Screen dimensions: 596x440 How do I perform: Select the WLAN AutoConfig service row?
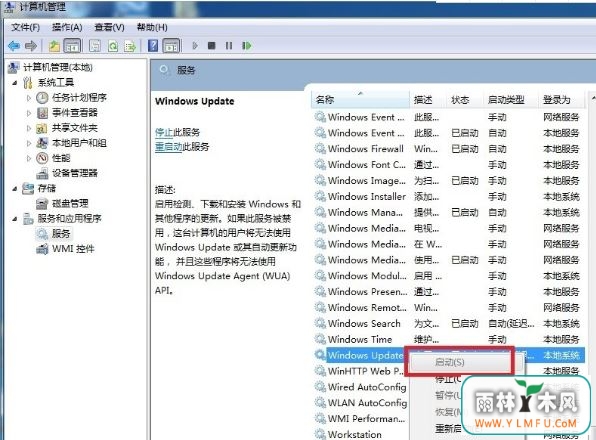click(360, 403)
